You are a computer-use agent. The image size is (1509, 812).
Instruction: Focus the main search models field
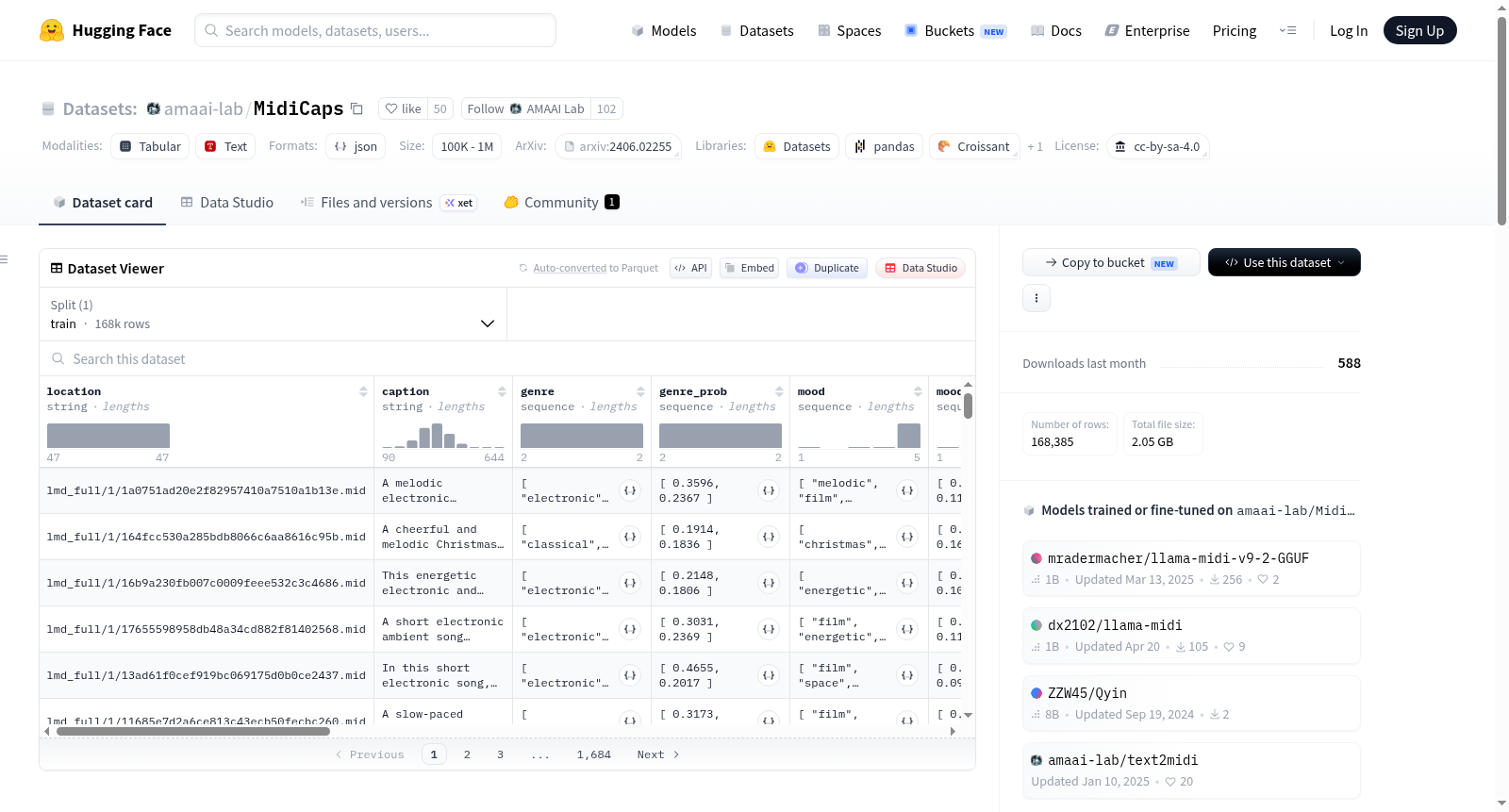click(x=375, y=30)
